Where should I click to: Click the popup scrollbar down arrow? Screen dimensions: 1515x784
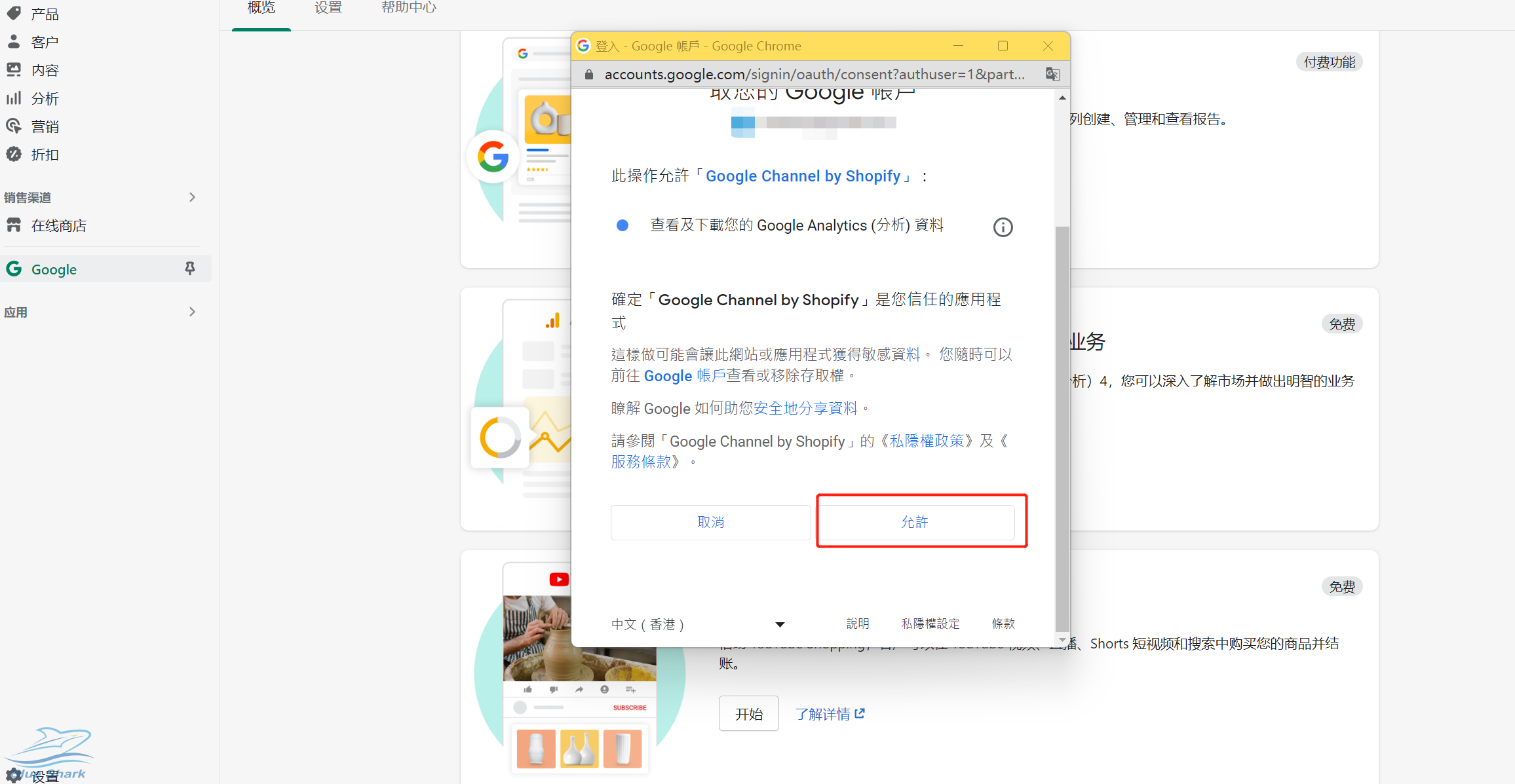click(x=1062, y=640)
